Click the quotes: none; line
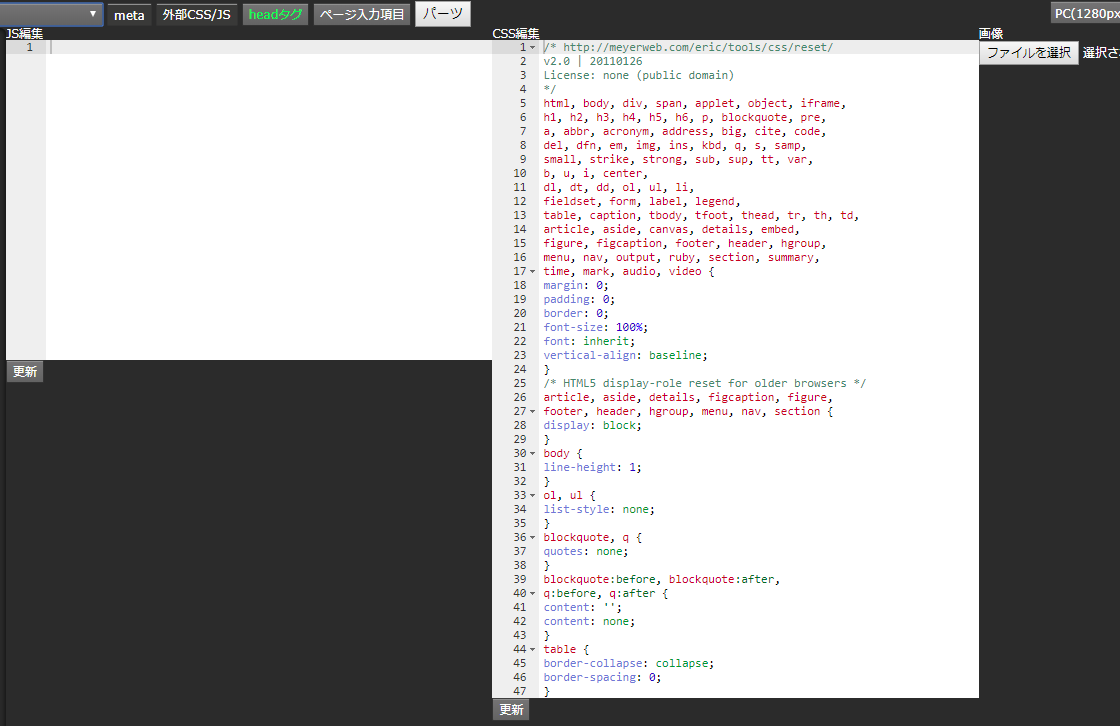 586,552
